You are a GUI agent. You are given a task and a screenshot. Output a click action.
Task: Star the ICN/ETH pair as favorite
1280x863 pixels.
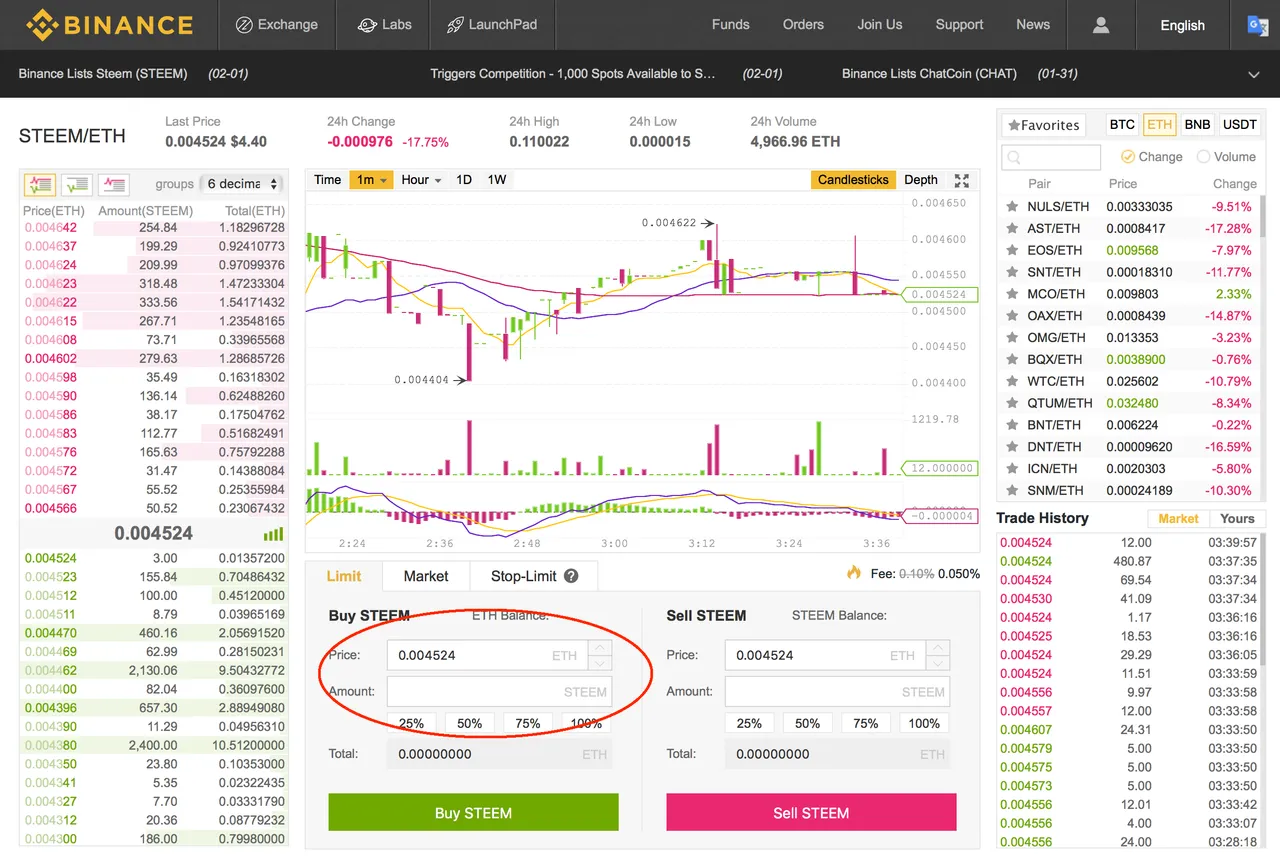(x=1012, y=469)
